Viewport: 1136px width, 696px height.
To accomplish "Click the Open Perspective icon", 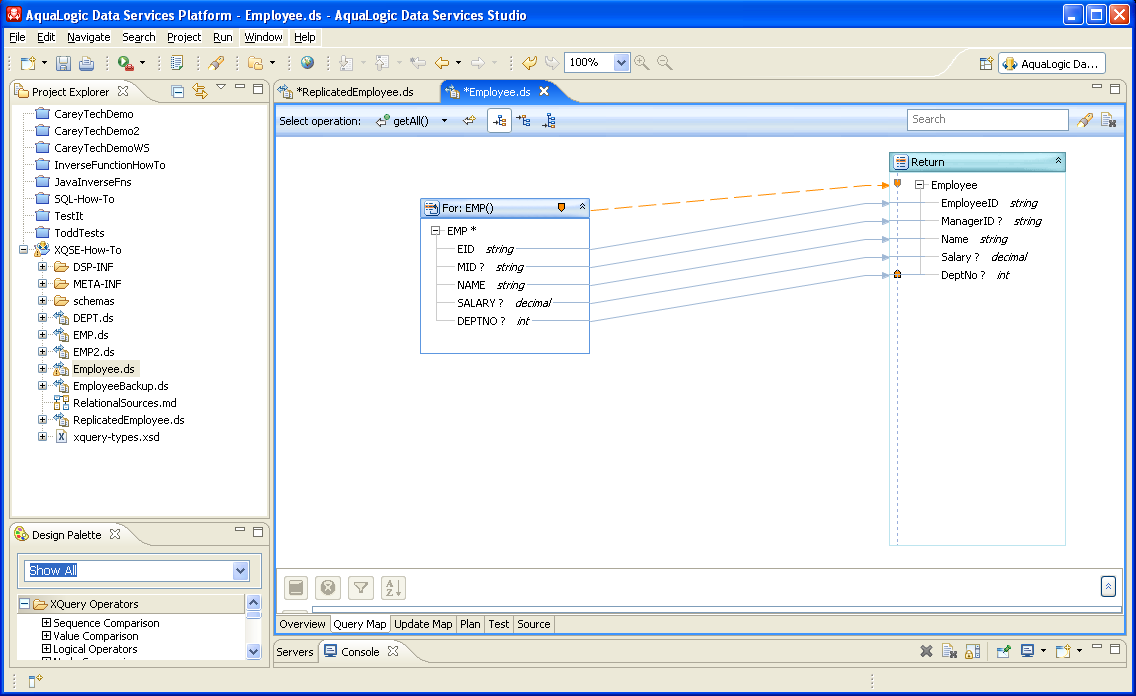I will tap(985, 64).
